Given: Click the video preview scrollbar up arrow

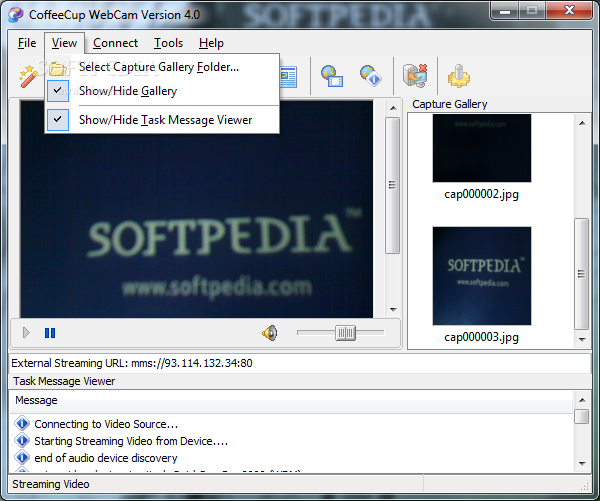Looking at the screenshot, I should pyautogui.click(x=393, y=108).
